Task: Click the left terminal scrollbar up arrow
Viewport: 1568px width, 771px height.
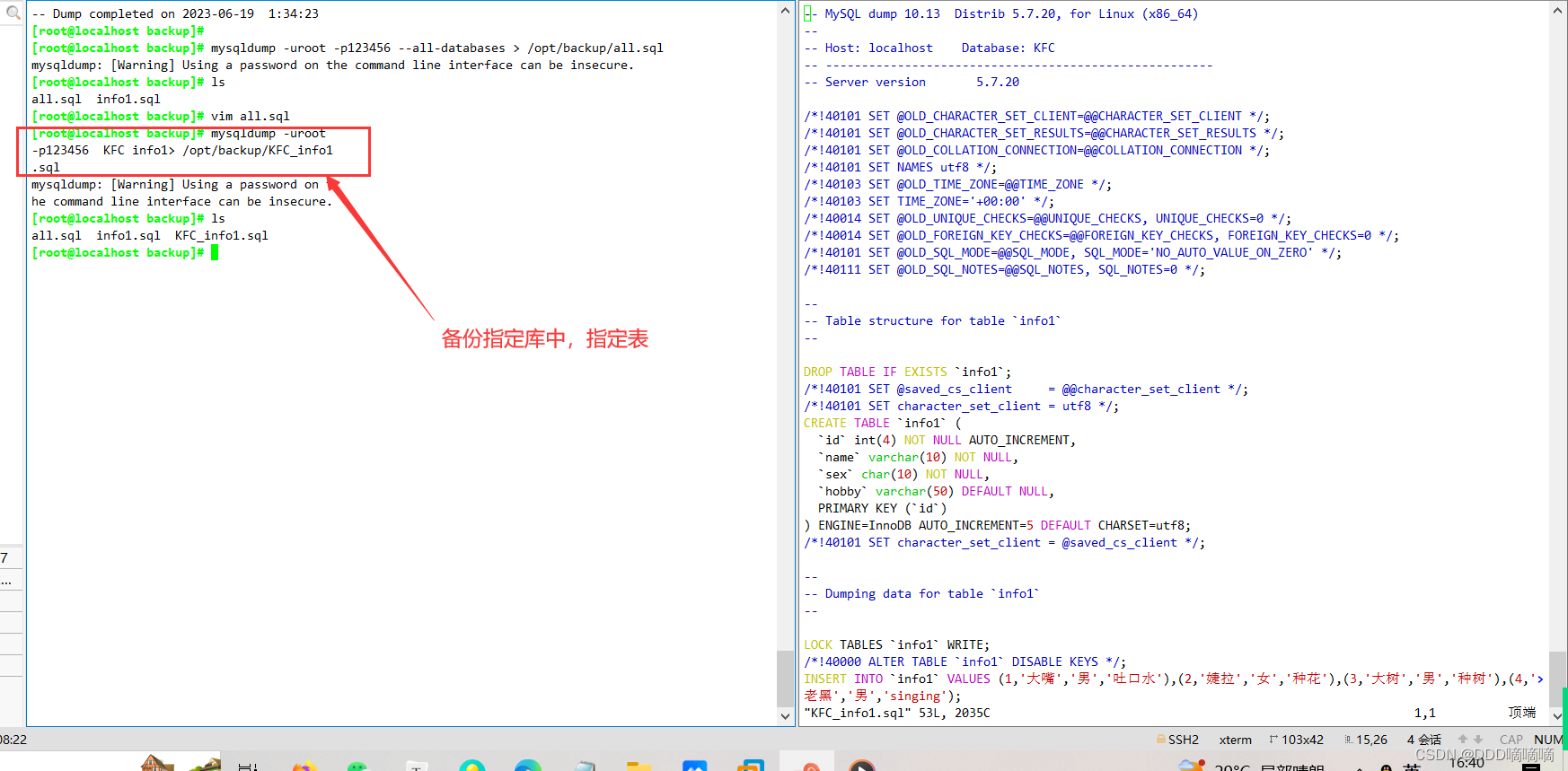Action: (x=786, y=11)
